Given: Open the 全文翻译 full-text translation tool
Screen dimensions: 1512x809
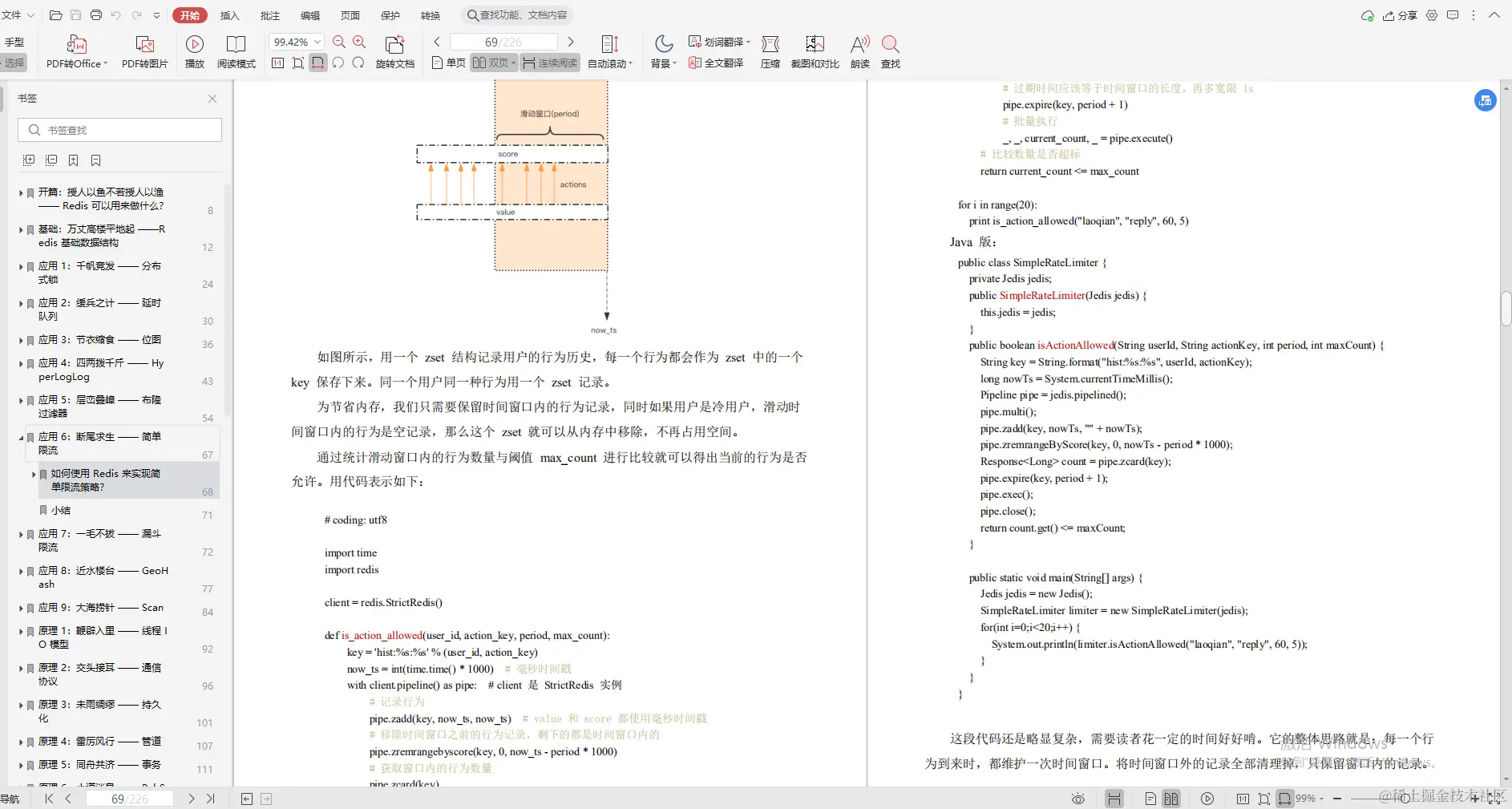Looking at the screenshot, I should (714, 63).
